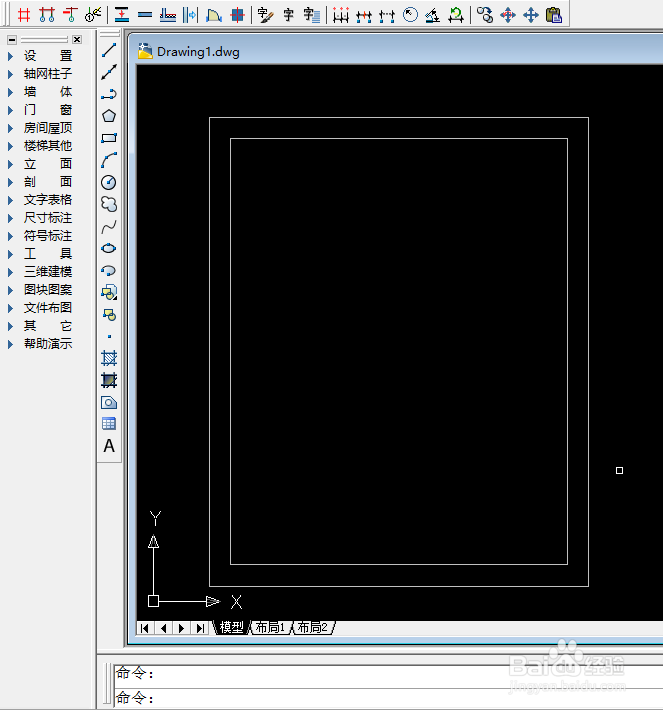Click the text style pen icon
The height and width of the screenshot is (710, 663).
(x=265, y=15)
